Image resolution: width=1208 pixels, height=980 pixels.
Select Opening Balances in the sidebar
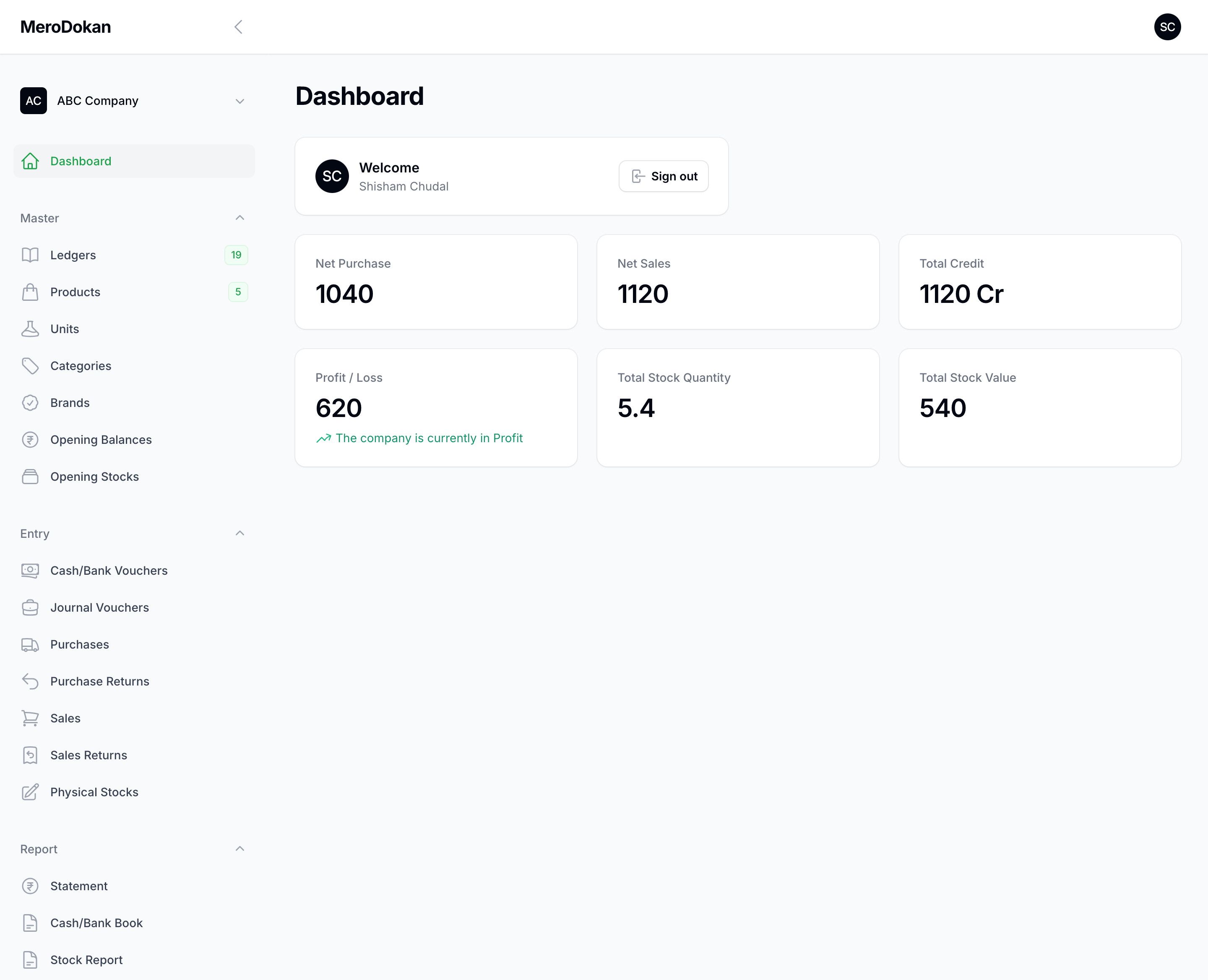point(101,439)
